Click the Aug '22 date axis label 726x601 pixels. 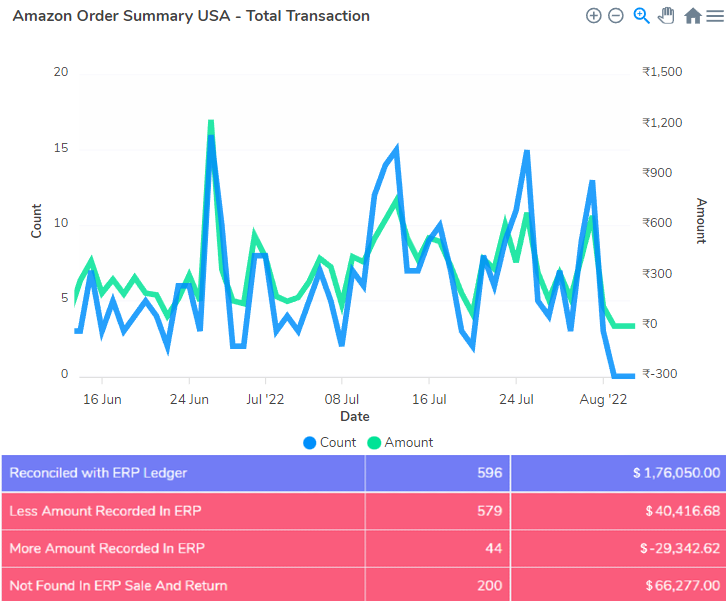tap(603, 399)
